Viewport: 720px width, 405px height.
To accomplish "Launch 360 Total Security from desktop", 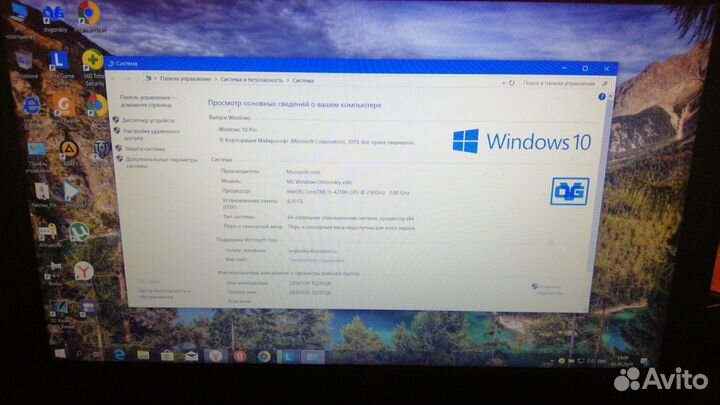I will pos(93,68).
